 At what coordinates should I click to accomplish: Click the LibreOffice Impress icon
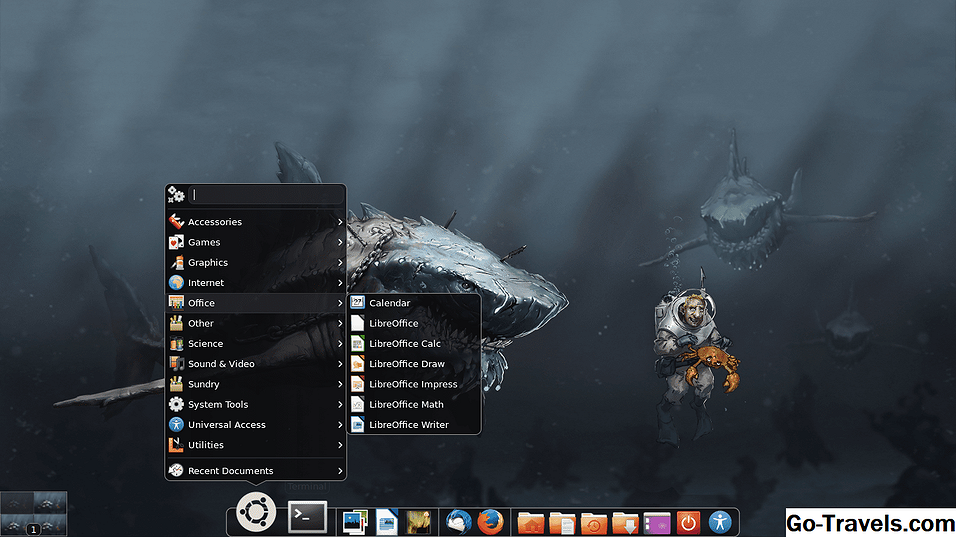point(357,383)
